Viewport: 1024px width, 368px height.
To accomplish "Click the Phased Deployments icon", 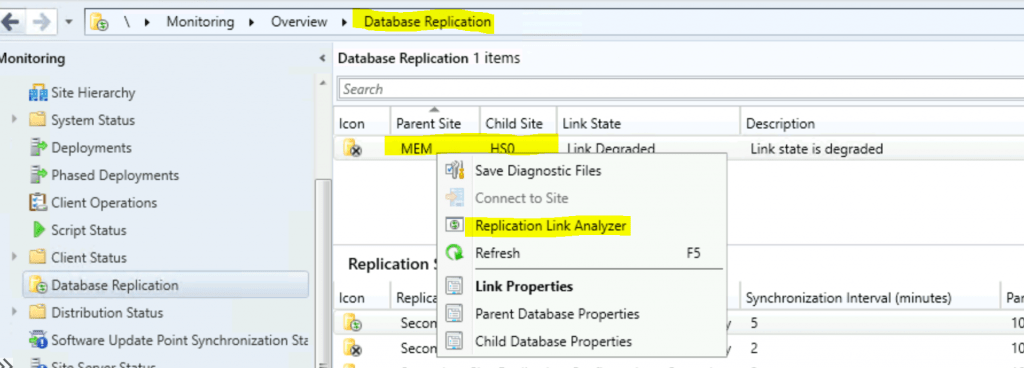I will [x=39, y=175].
